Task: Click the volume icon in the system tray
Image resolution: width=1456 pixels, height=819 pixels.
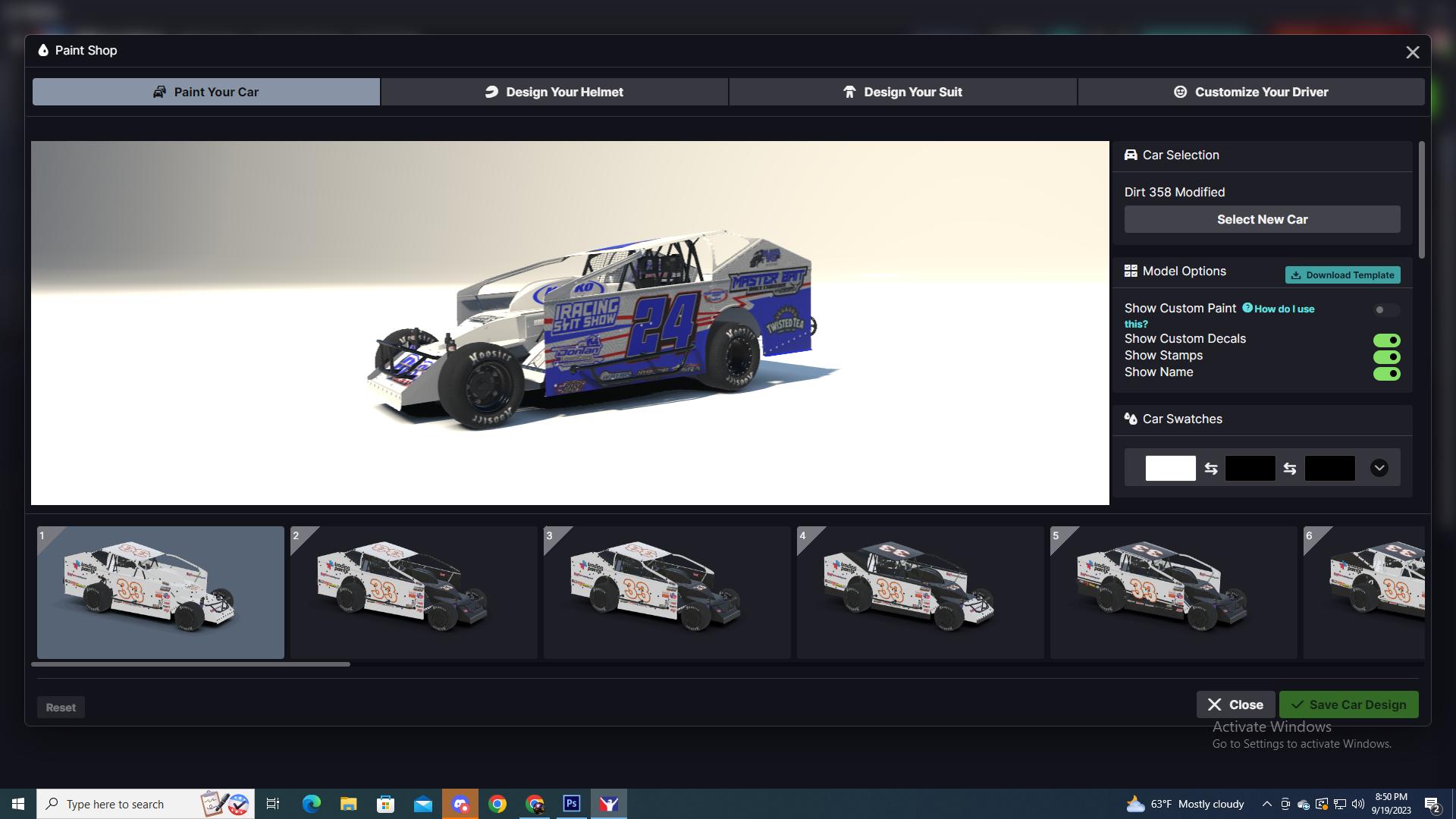Action: point(1357,804)
